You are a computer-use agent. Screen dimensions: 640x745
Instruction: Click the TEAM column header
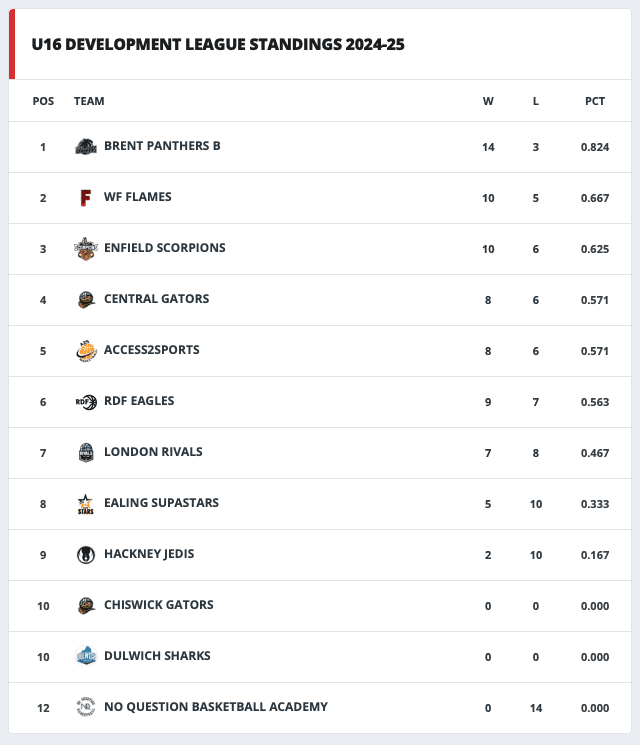(x=89, y=101)
